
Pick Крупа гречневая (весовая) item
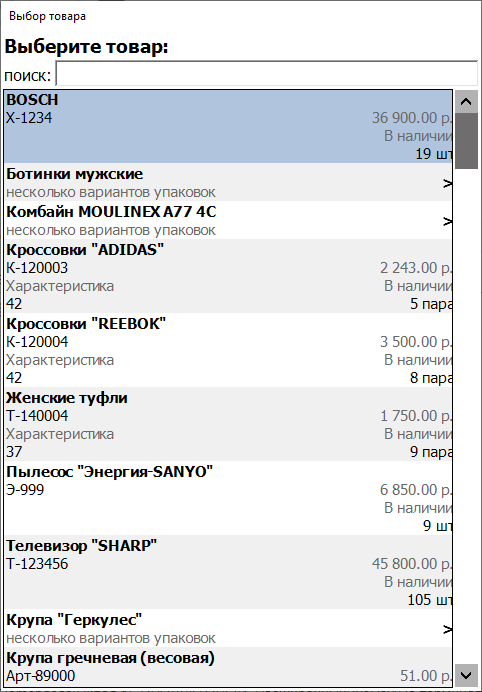click(x=228, y=667)
